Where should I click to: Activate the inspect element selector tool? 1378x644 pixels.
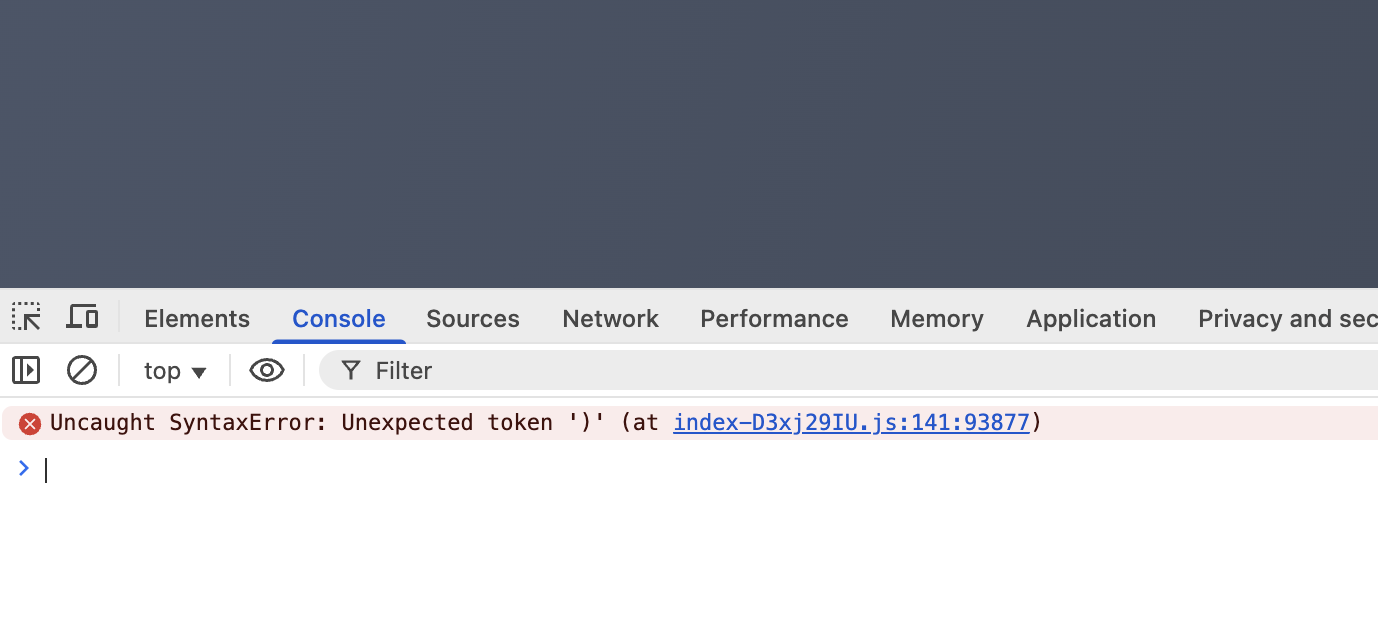[26, 318]
